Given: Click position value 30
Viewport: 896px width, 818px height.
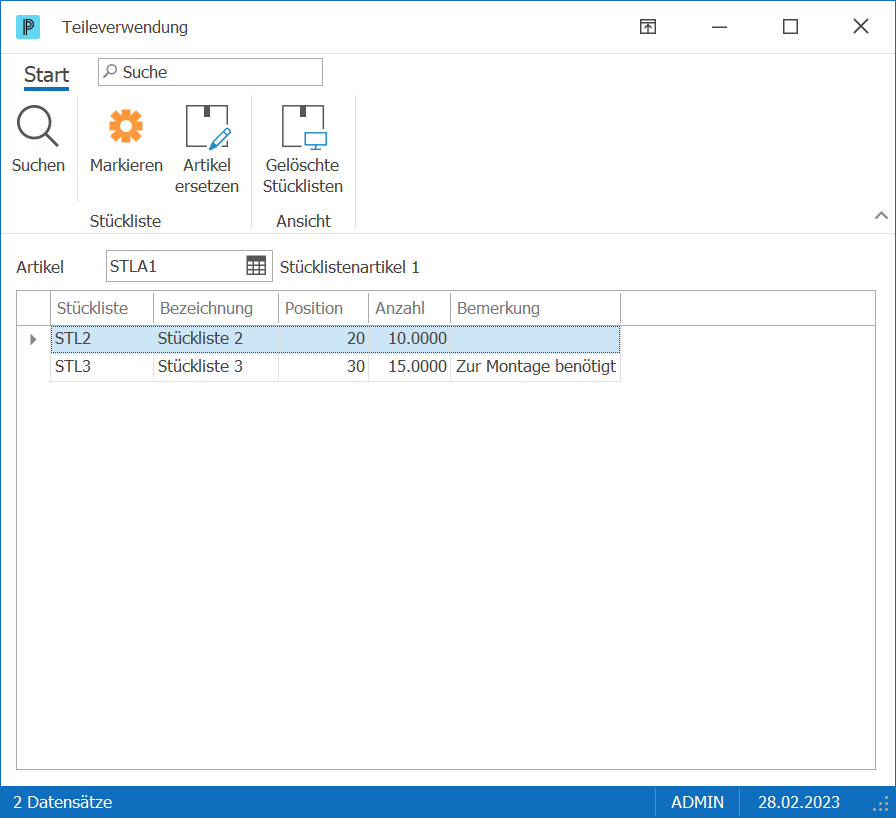Looking at the screenshot, I should tap(323, 367).
